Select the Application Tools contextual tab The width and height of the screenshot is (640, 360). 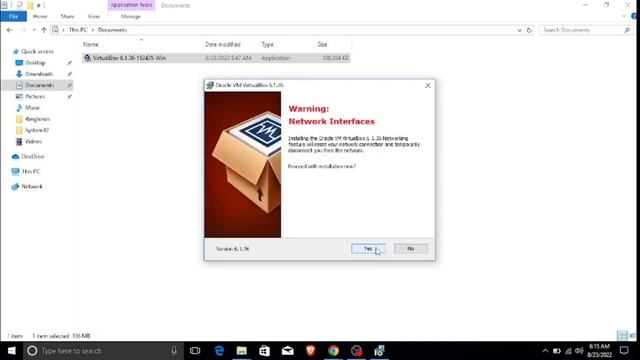pyautogui.click(x=131, y=5)
